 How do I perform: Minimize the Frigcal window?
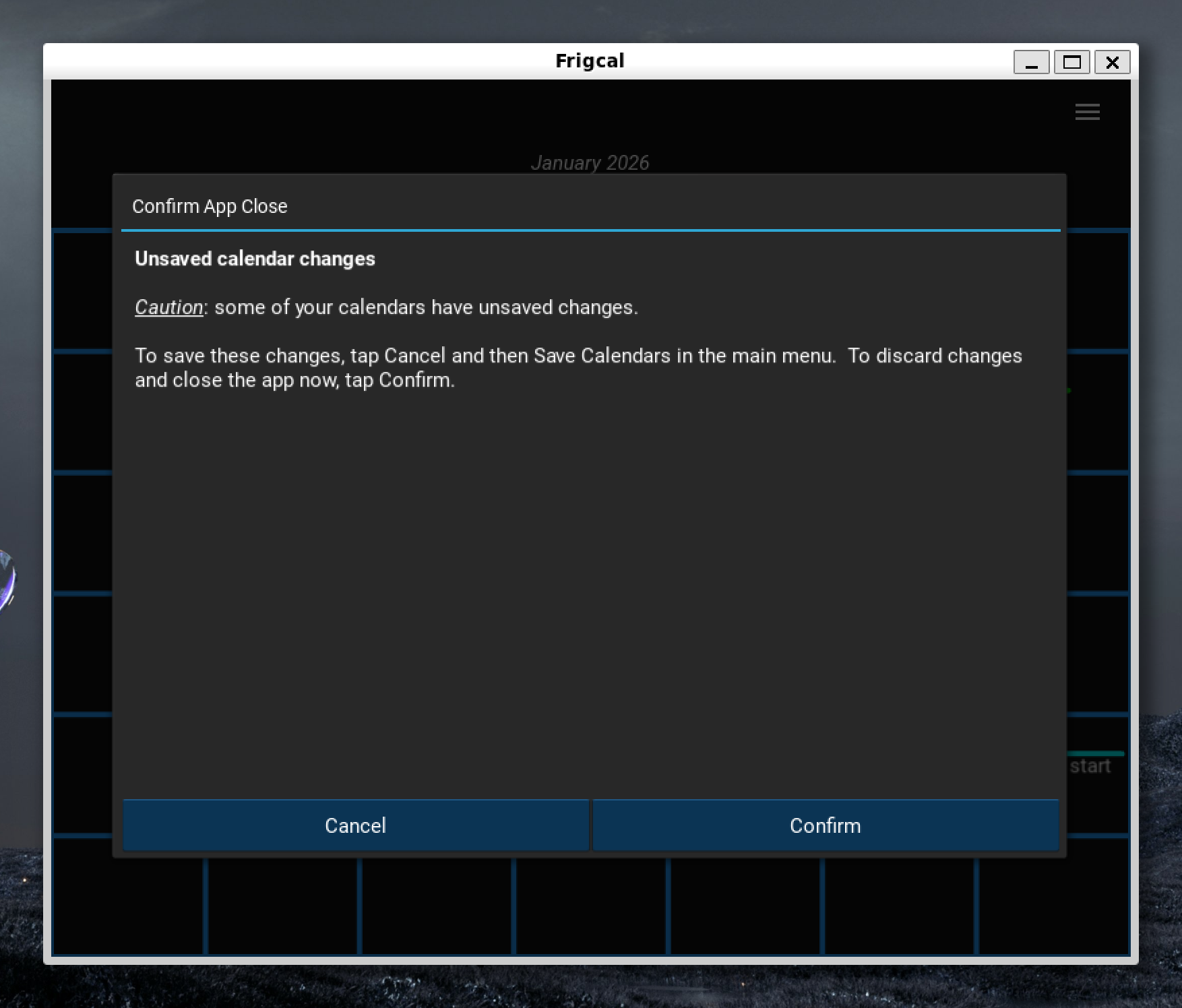(1031, 63)
